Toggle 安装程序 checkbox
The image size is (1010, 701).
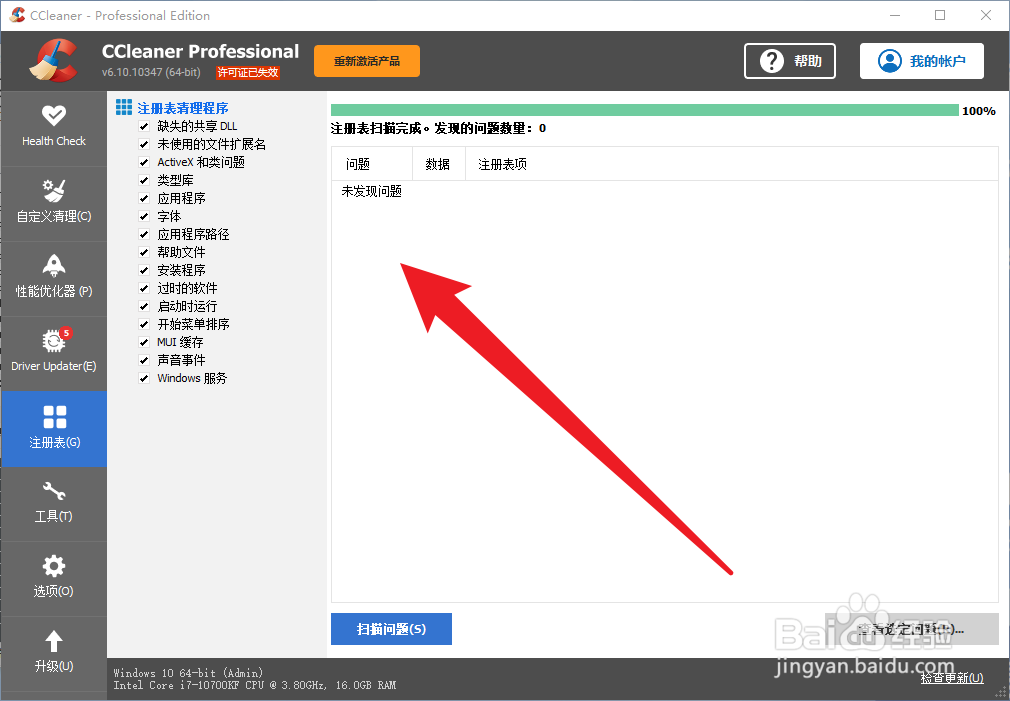point(144,271)
